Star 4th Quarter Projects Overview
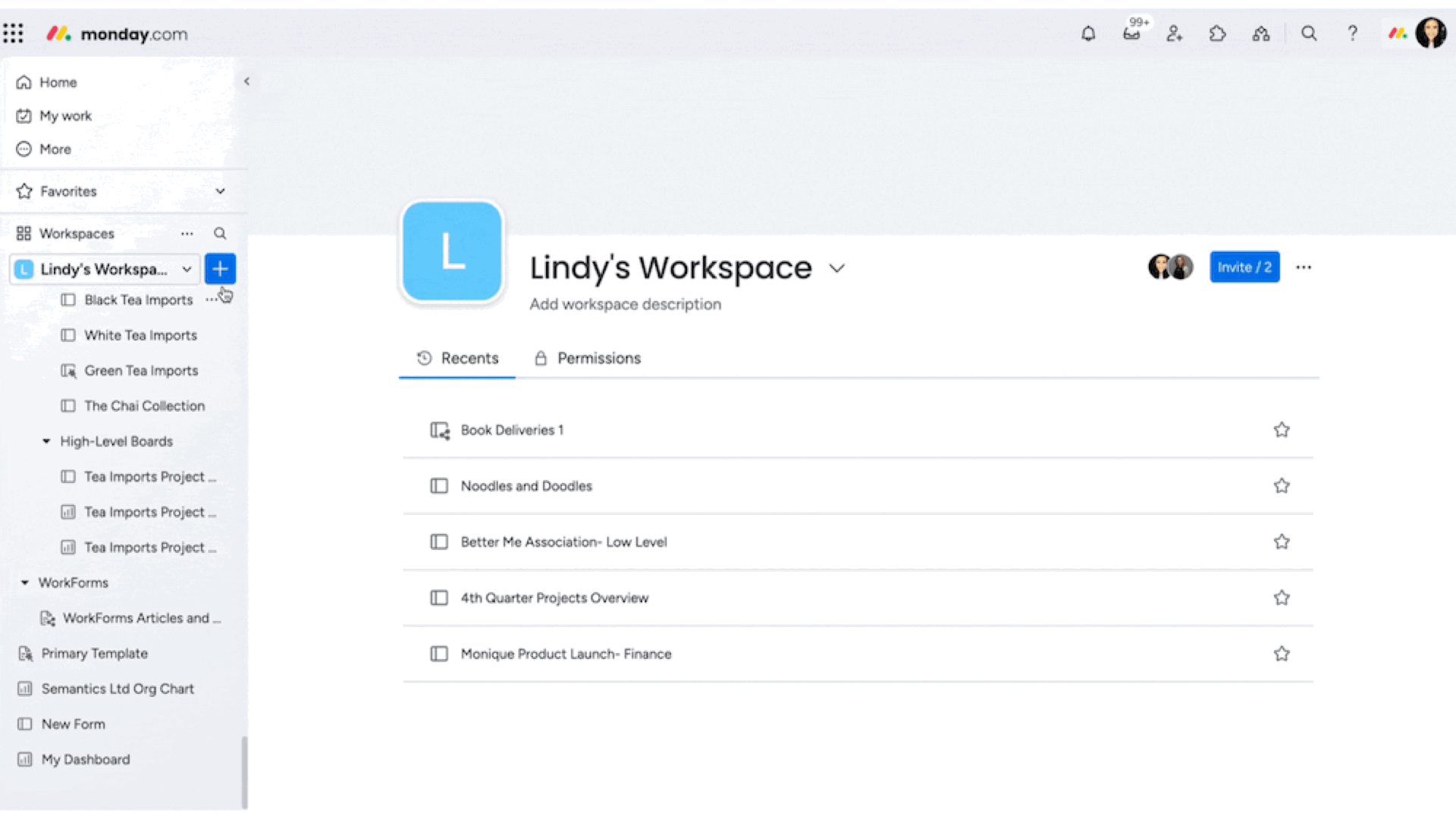The width and height of the screenshot is (1456, 819). (x=1282, y=598)
